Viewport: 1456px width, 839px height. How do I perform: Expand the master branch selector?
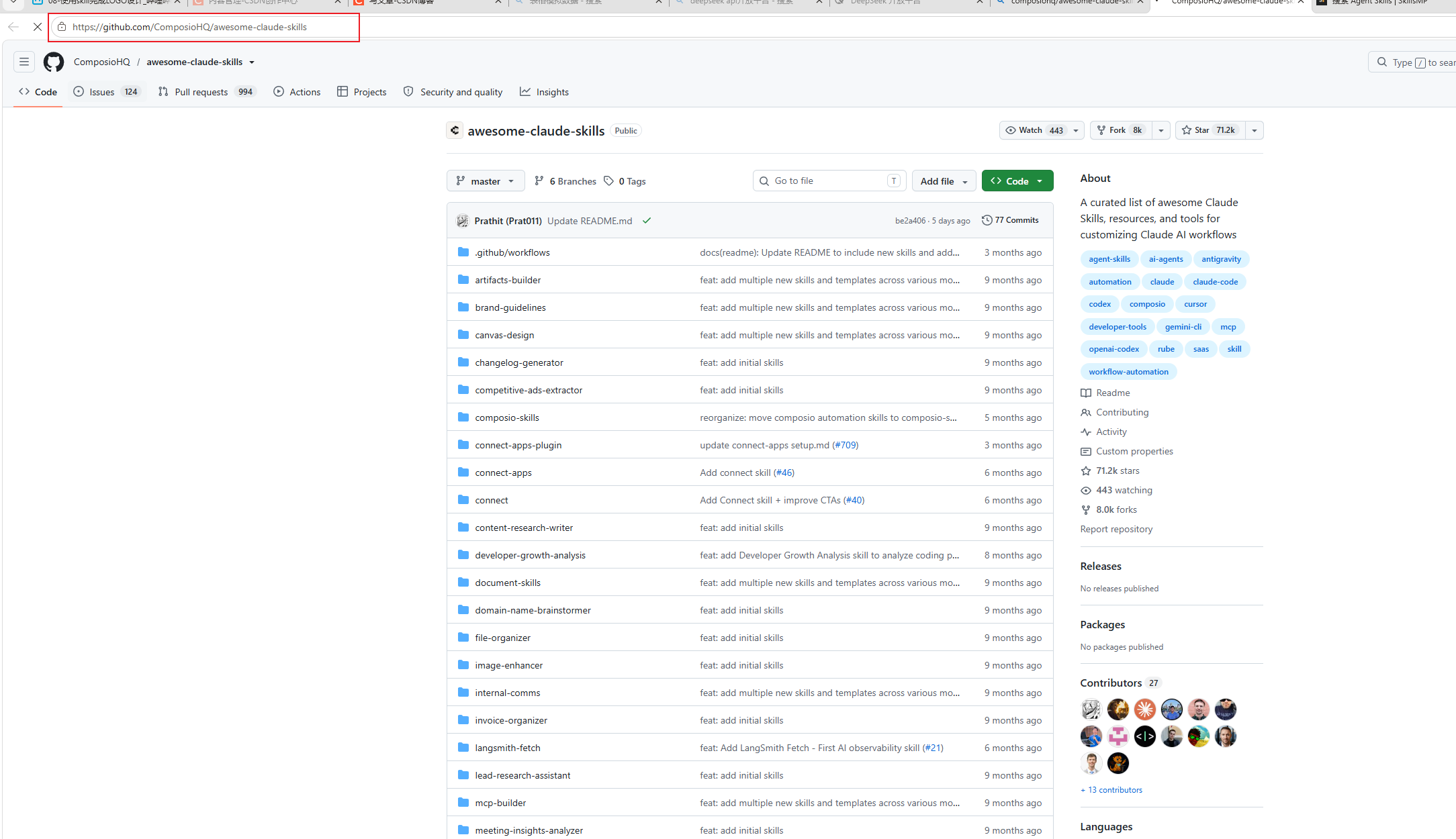coord(486,181)
